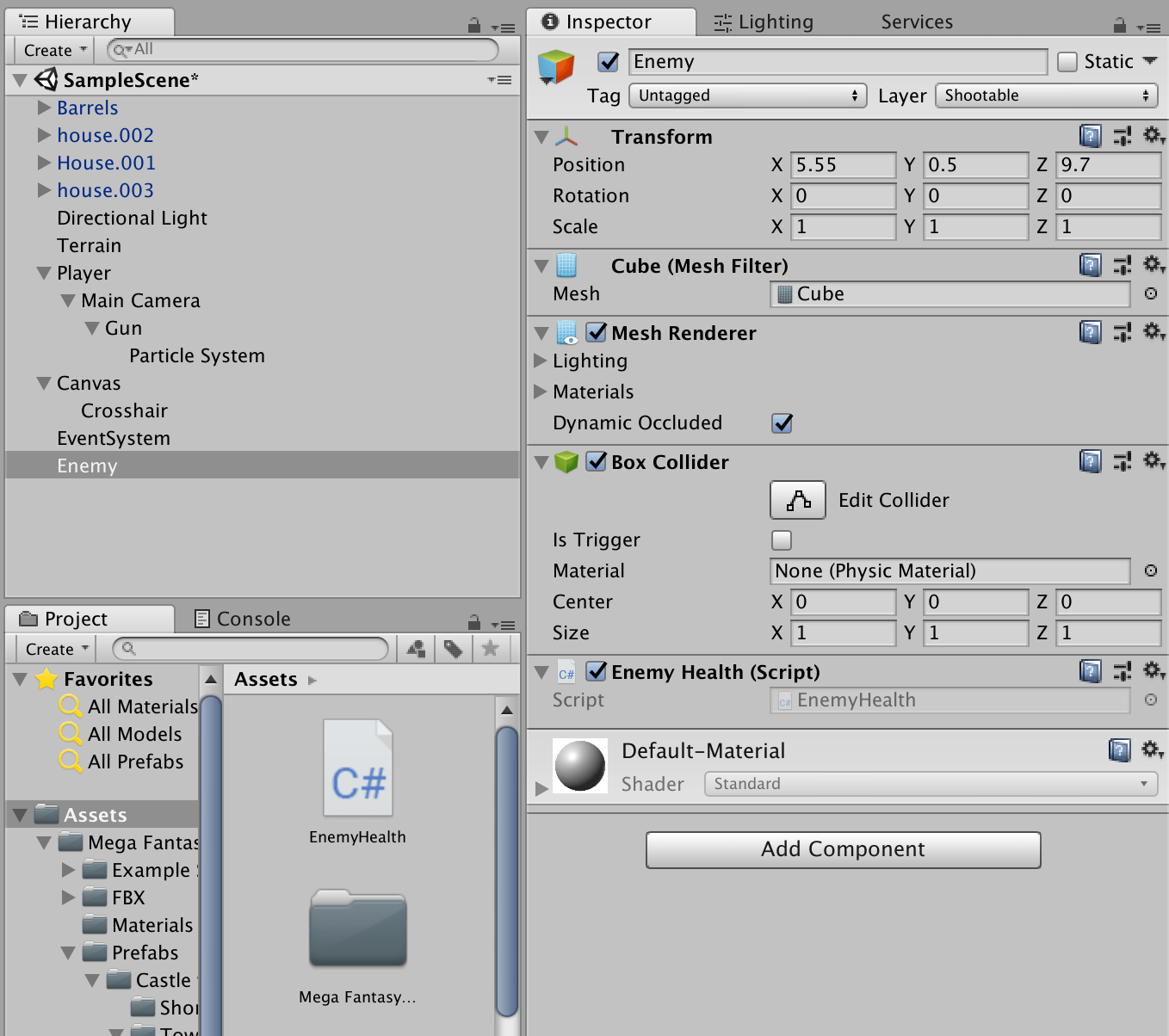Open the Layer dropdown showing Shootable
Image resolution: width=1169 pixels, height=1036 pixels.
pyautogui.click(x=1046, y=96)
